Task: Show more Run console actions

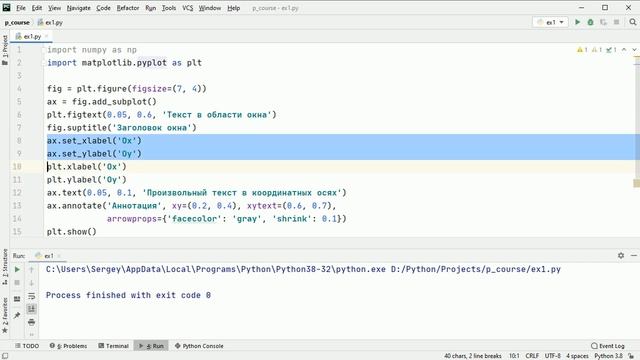Action: point(31,334)
